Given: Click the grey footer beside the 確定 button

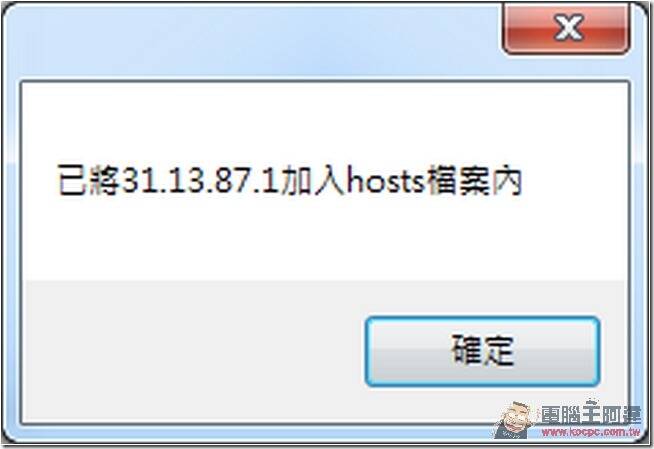Looking at the screenshot, I should (x=194, y=351).
